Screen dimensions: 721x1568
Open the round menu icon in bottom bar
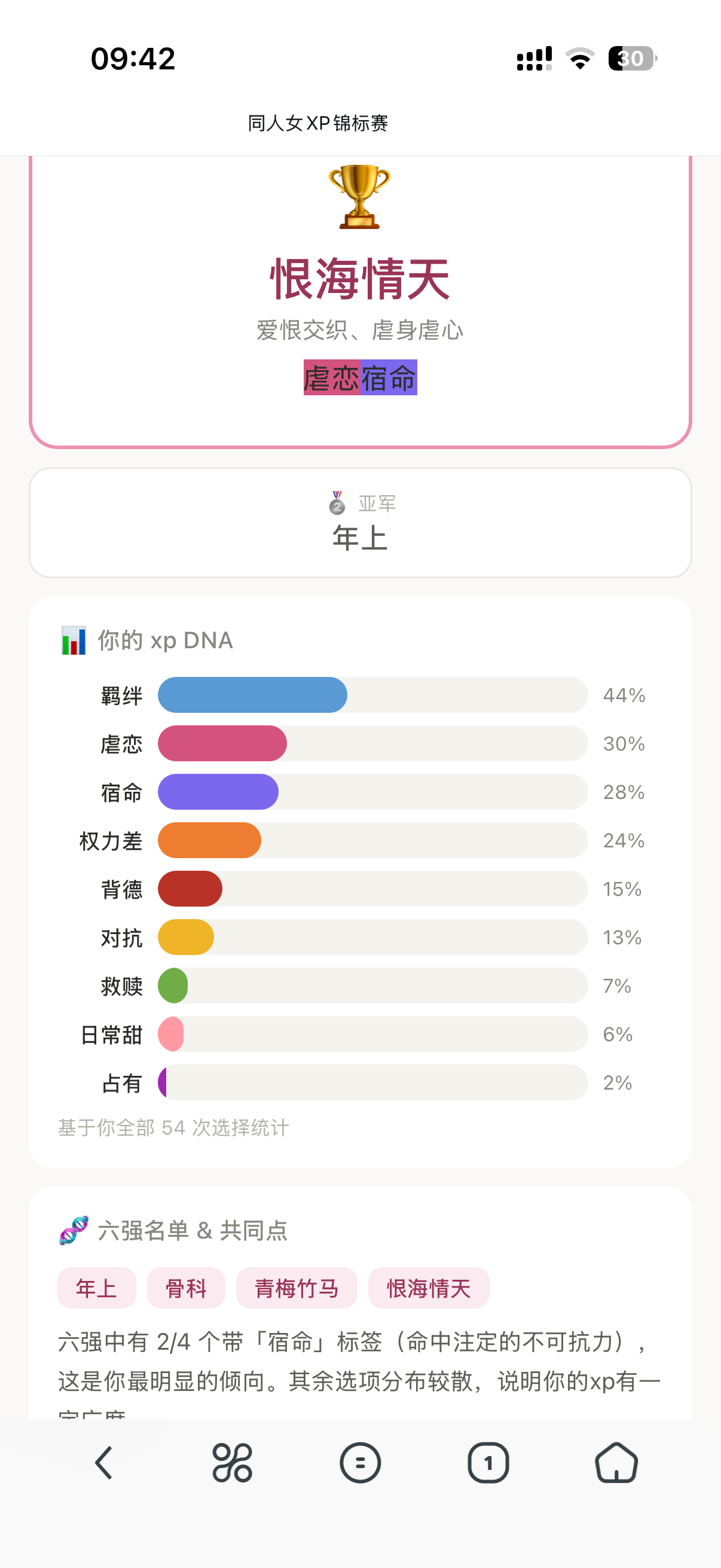click(360, 1463)
